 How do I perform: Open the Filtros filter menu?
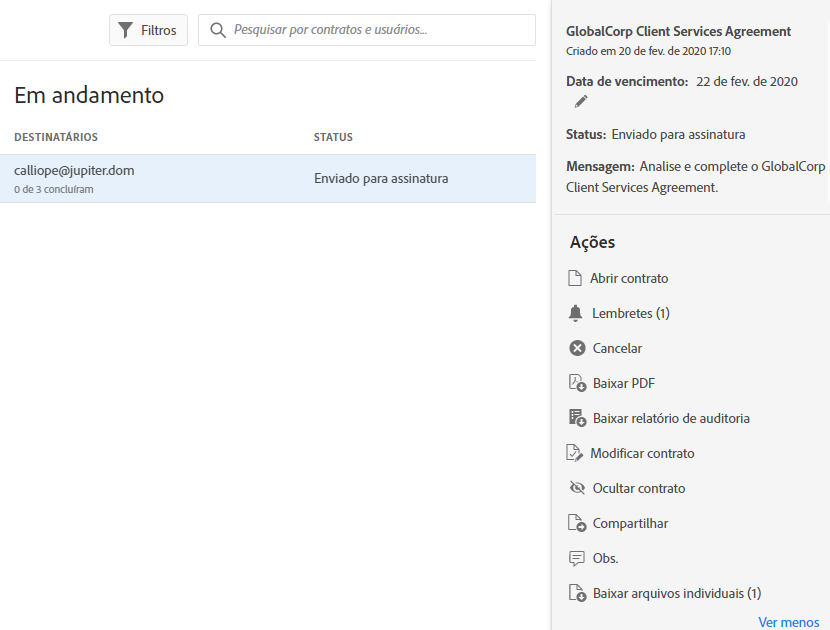tap(148, 30)
